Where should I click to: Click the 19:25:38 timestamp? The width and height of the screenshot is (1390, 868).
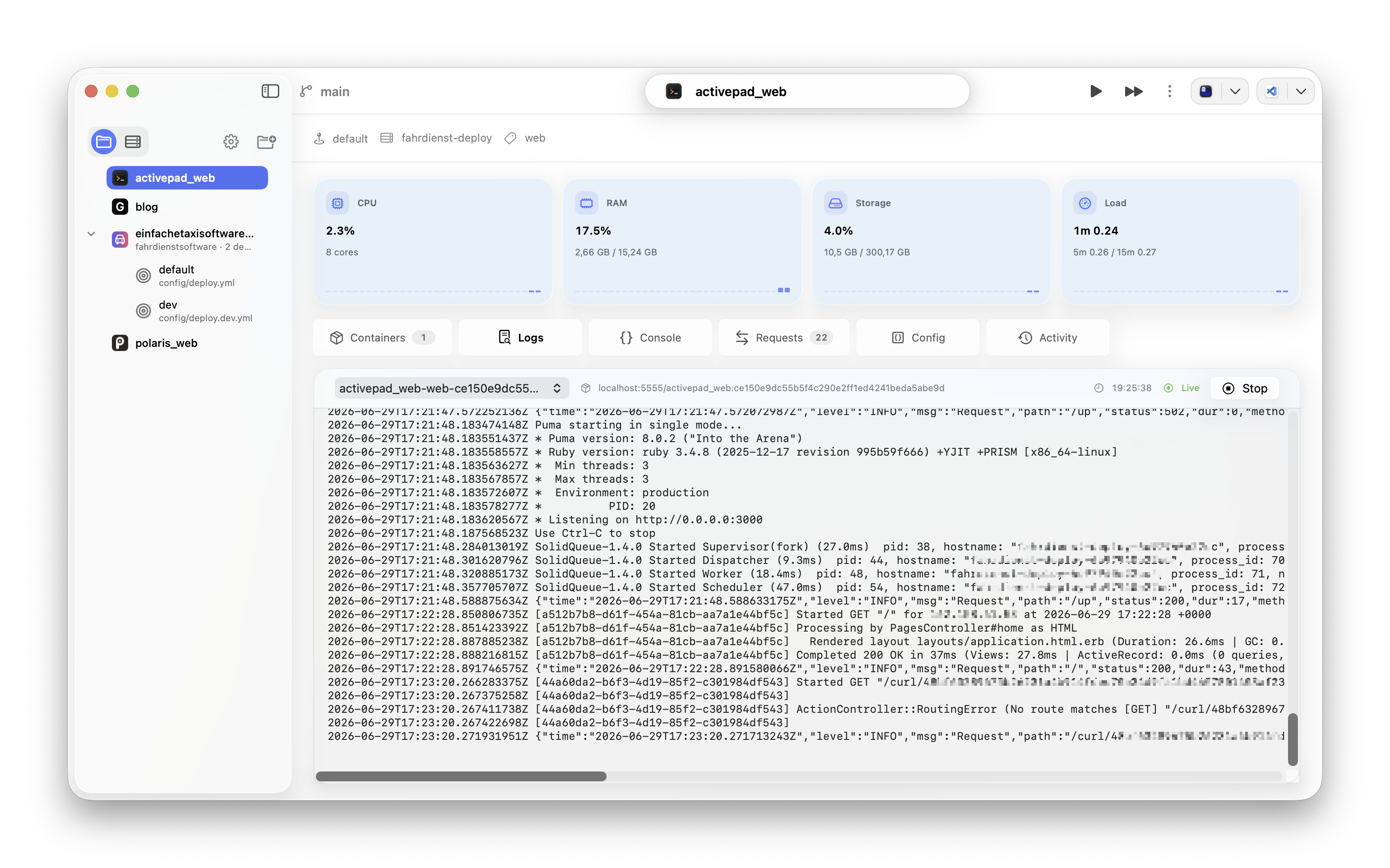[1131, 388]
